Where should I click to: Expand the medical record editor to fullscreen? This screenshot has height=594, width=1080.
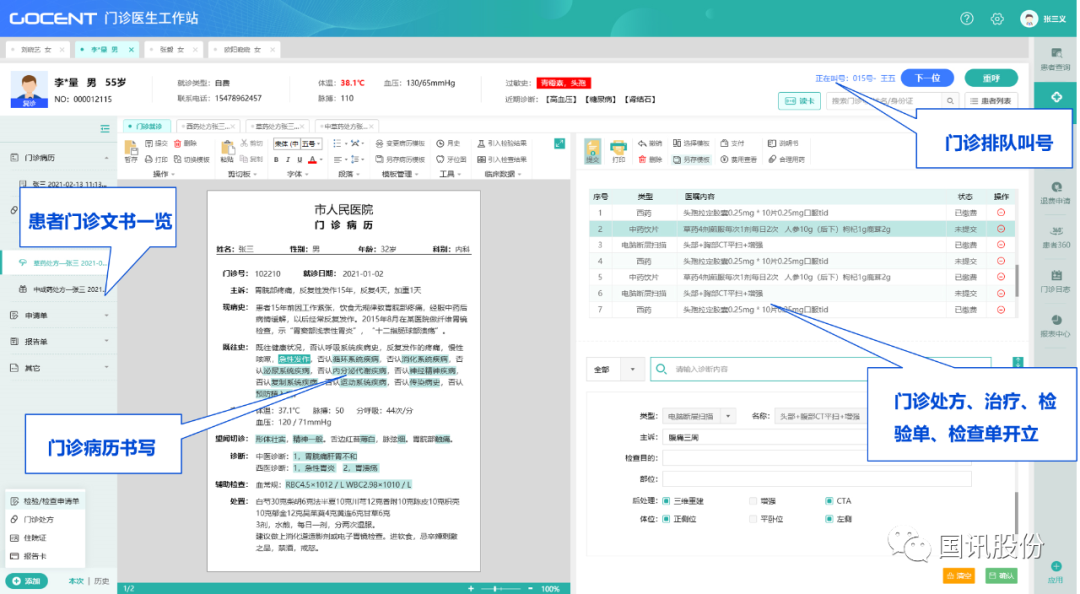click(559, 143)
